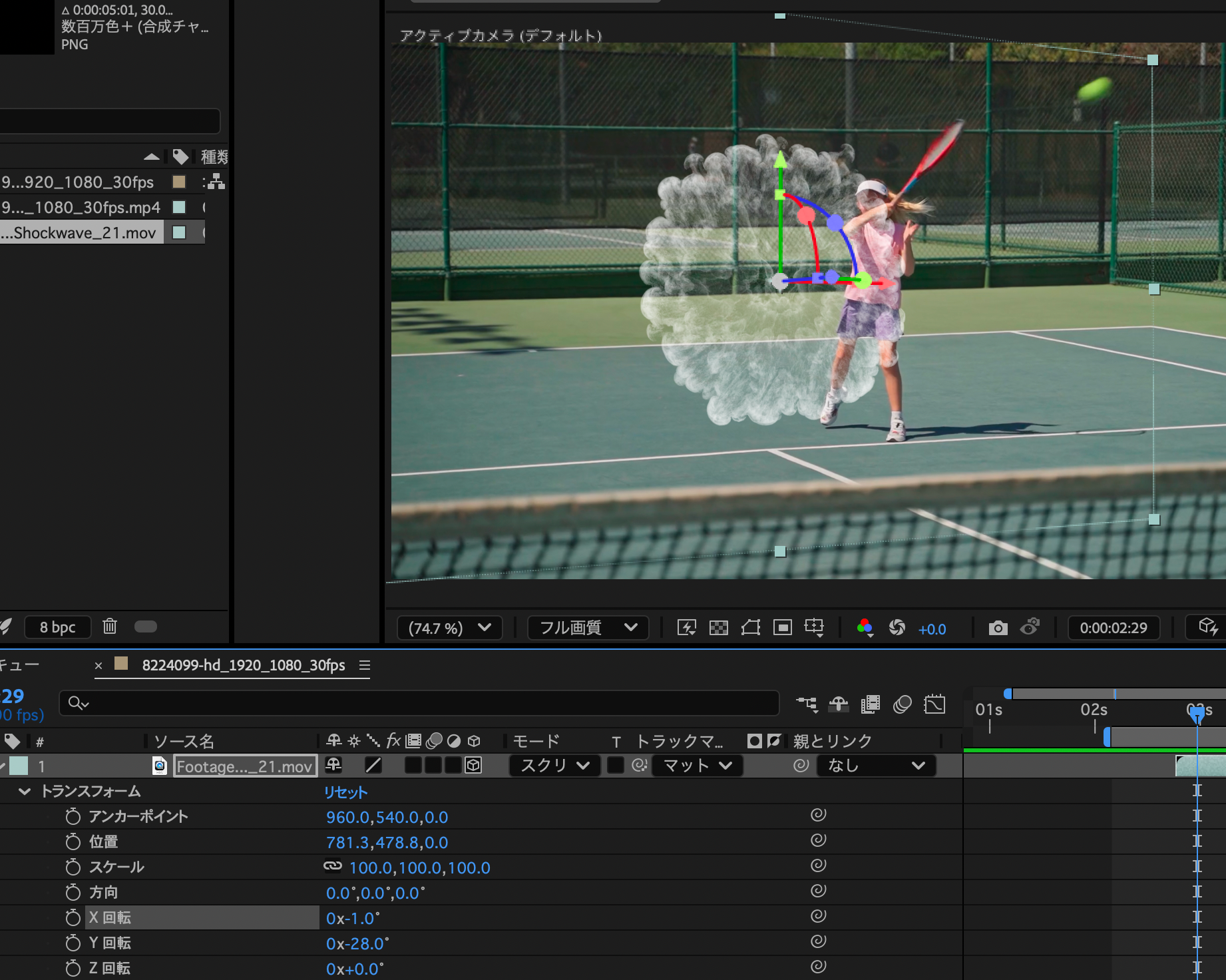
Task: Click the timeline layer search field
Action: (x=426, y=703)
